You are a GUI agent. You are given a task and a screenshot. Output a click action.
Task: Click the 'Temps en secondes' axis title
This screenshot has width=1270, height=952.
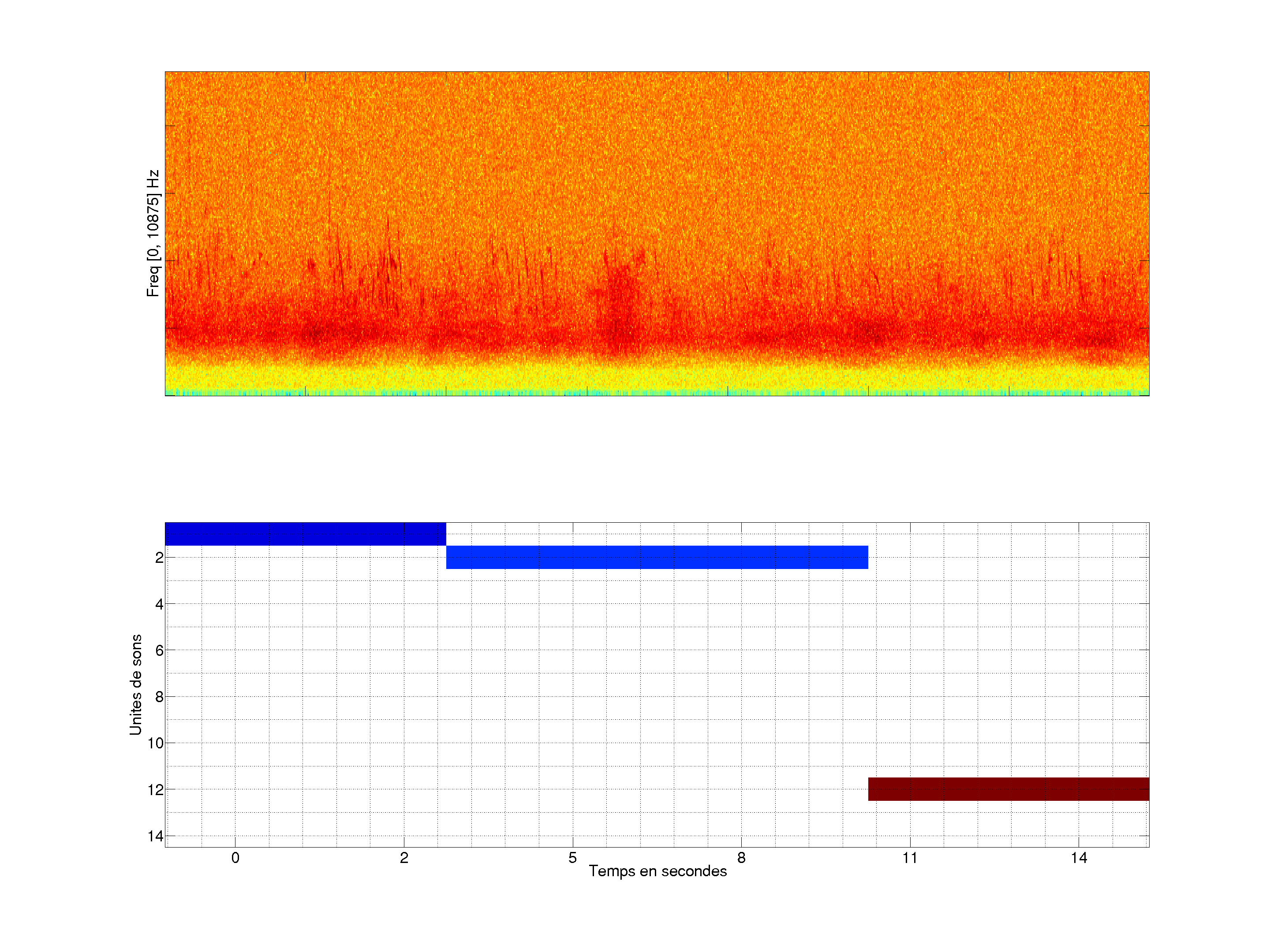657,871
